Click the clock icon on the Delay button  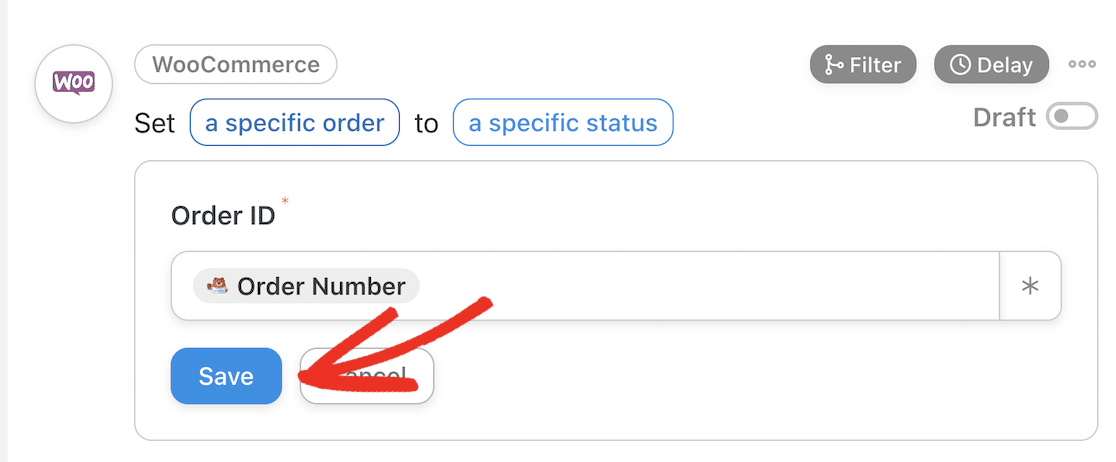[960, 65]
